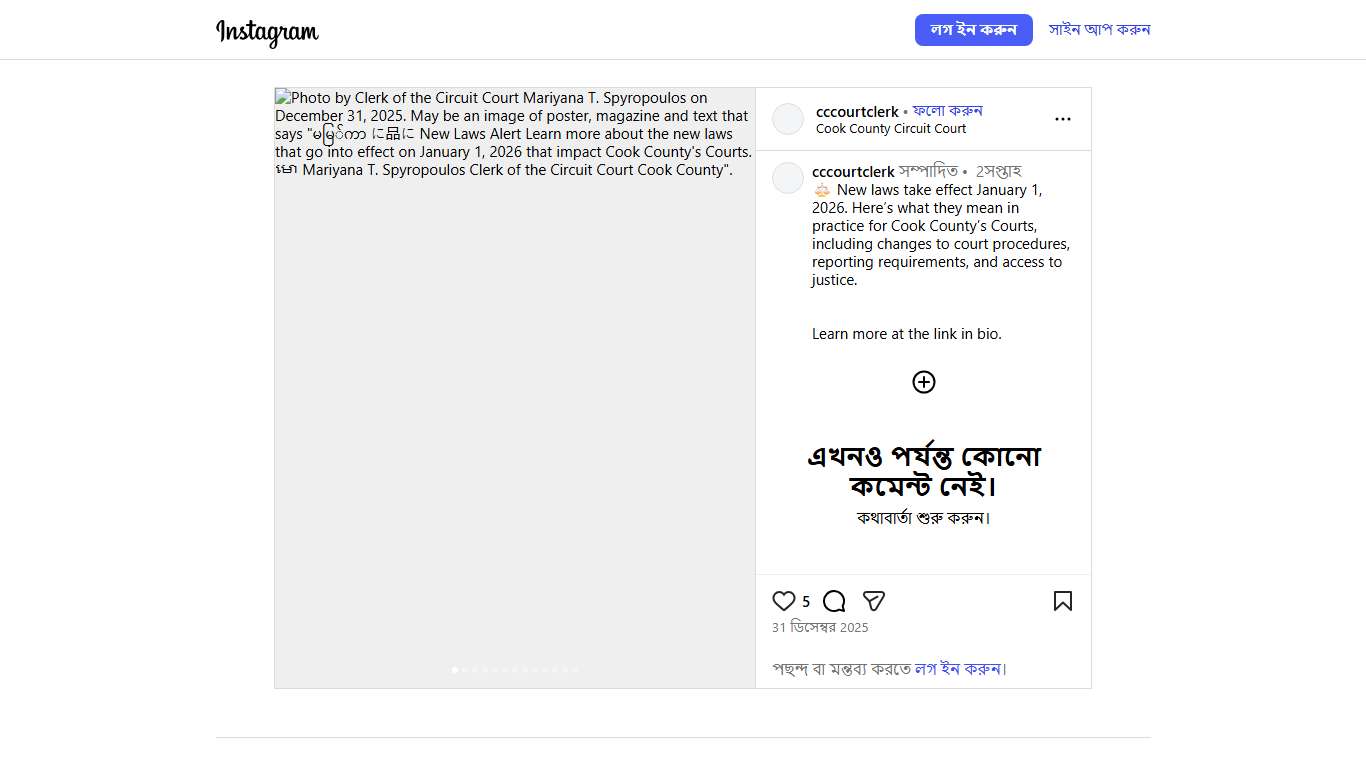Click the সাইন আপ করুন link

pyautogui.click(x=1099, y=30)
